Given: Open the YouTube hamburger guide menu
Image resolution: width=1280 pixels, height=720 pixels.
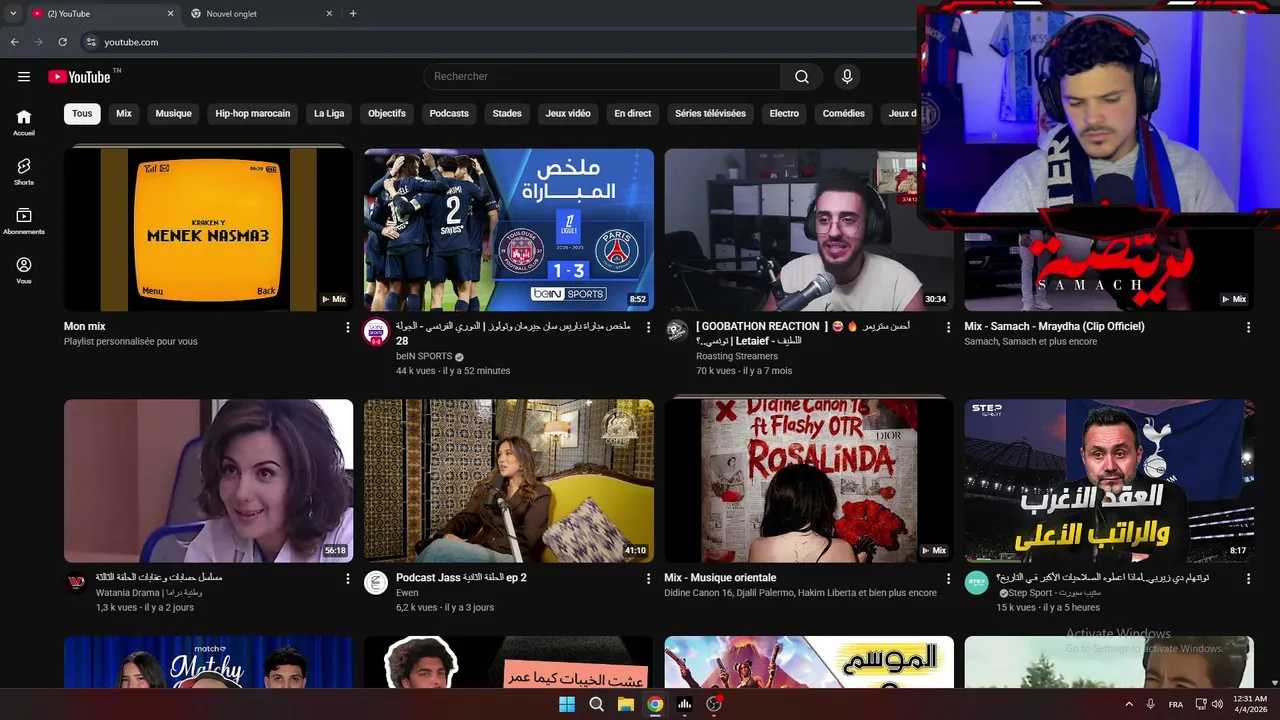Looking at the screenshot, I should [x=24, y=77].
